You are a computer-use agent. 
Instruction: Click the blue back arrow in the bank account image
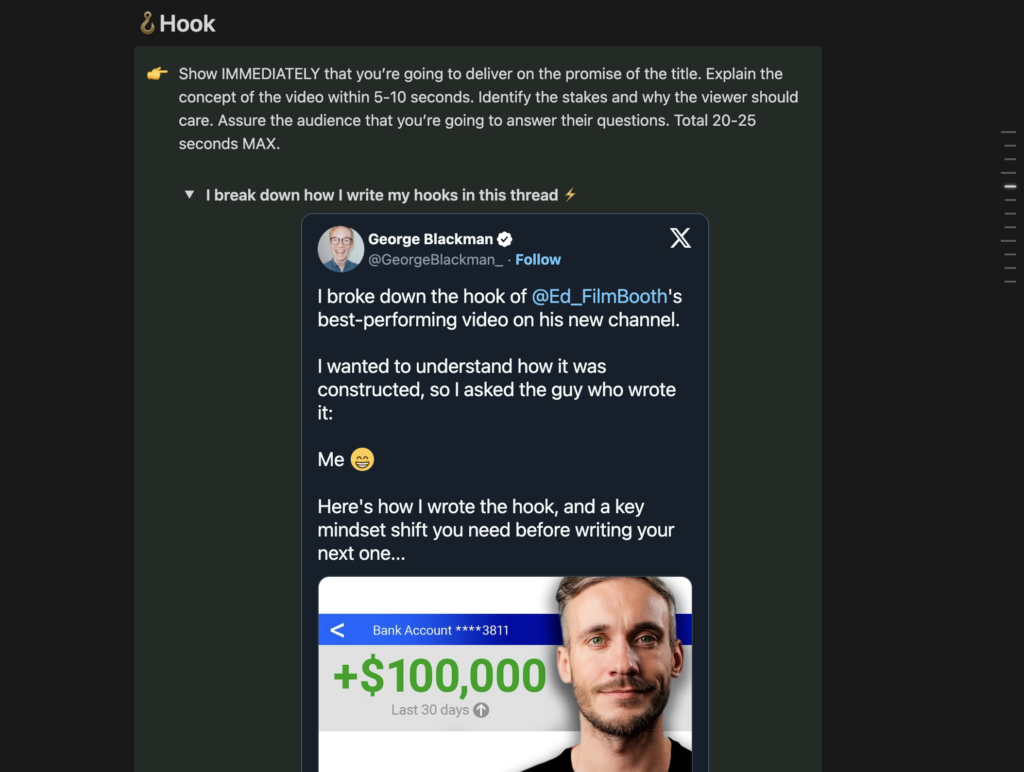click(338, 630)
